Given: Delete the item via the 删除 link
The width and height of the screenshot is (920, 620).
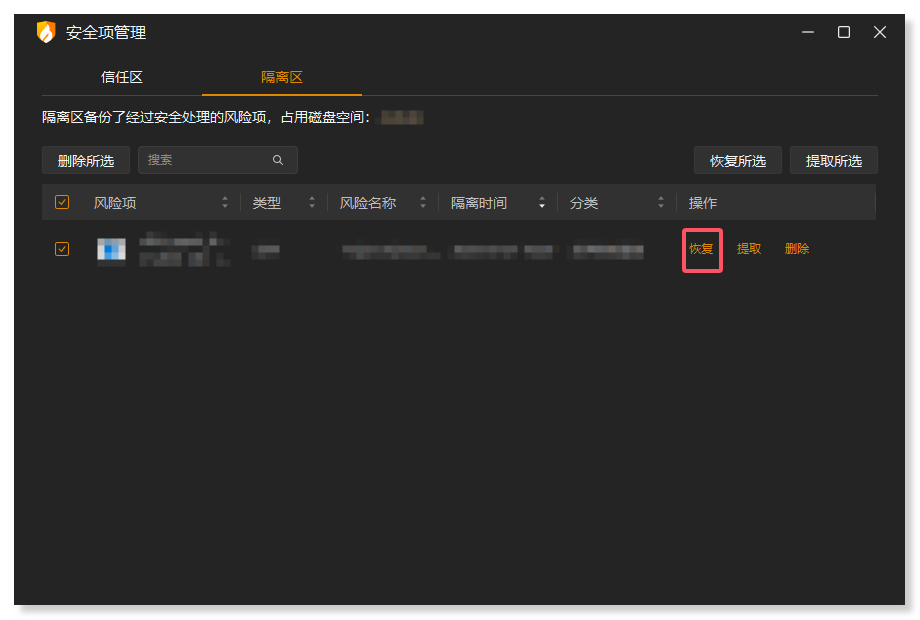Looking at the screenshot, I should point(796,249).
